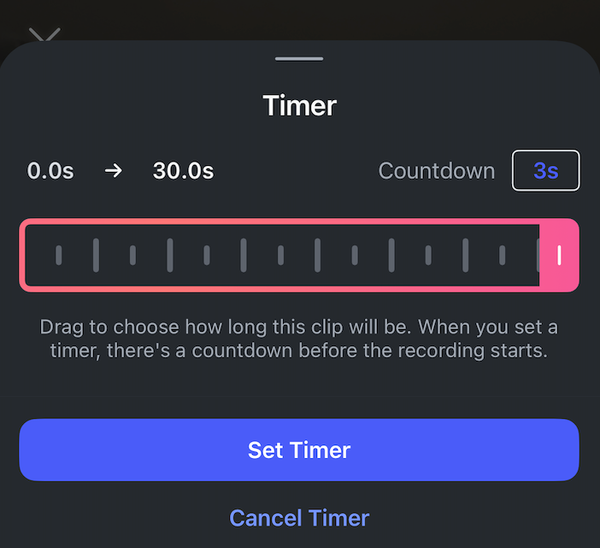Tap the sheet drag handle above Timer
600x548 pixels.
(x=299, y=59)
